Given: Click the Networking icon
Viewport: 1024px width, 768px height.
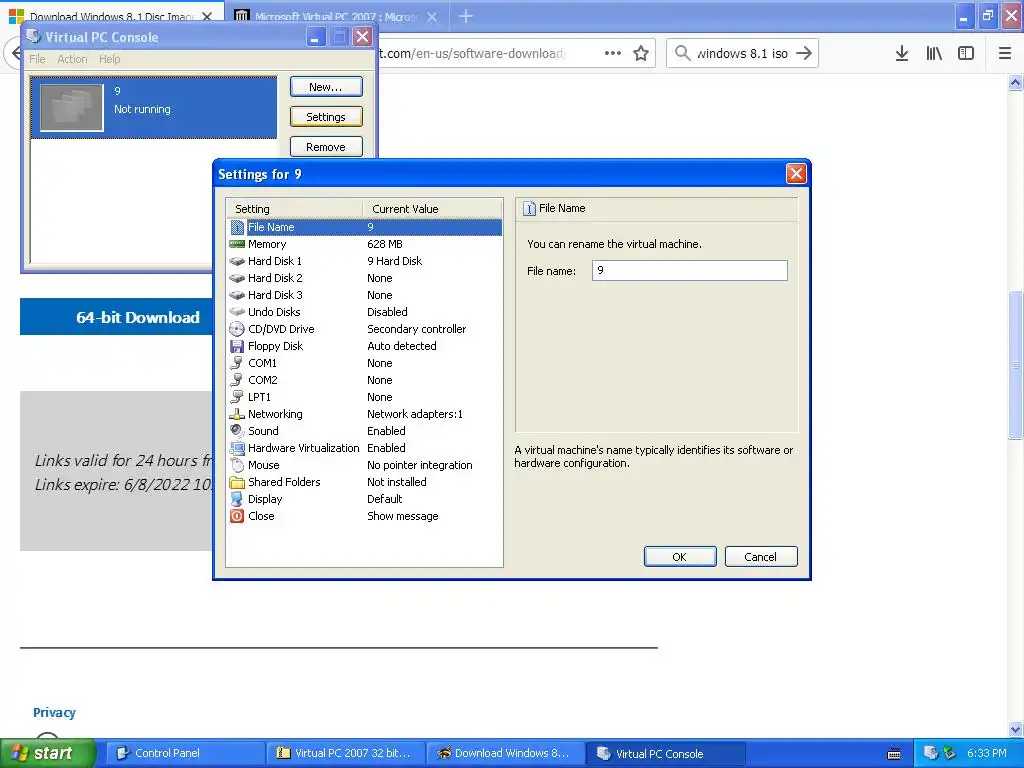Looking at the screenshot, I should coord(237,414).
